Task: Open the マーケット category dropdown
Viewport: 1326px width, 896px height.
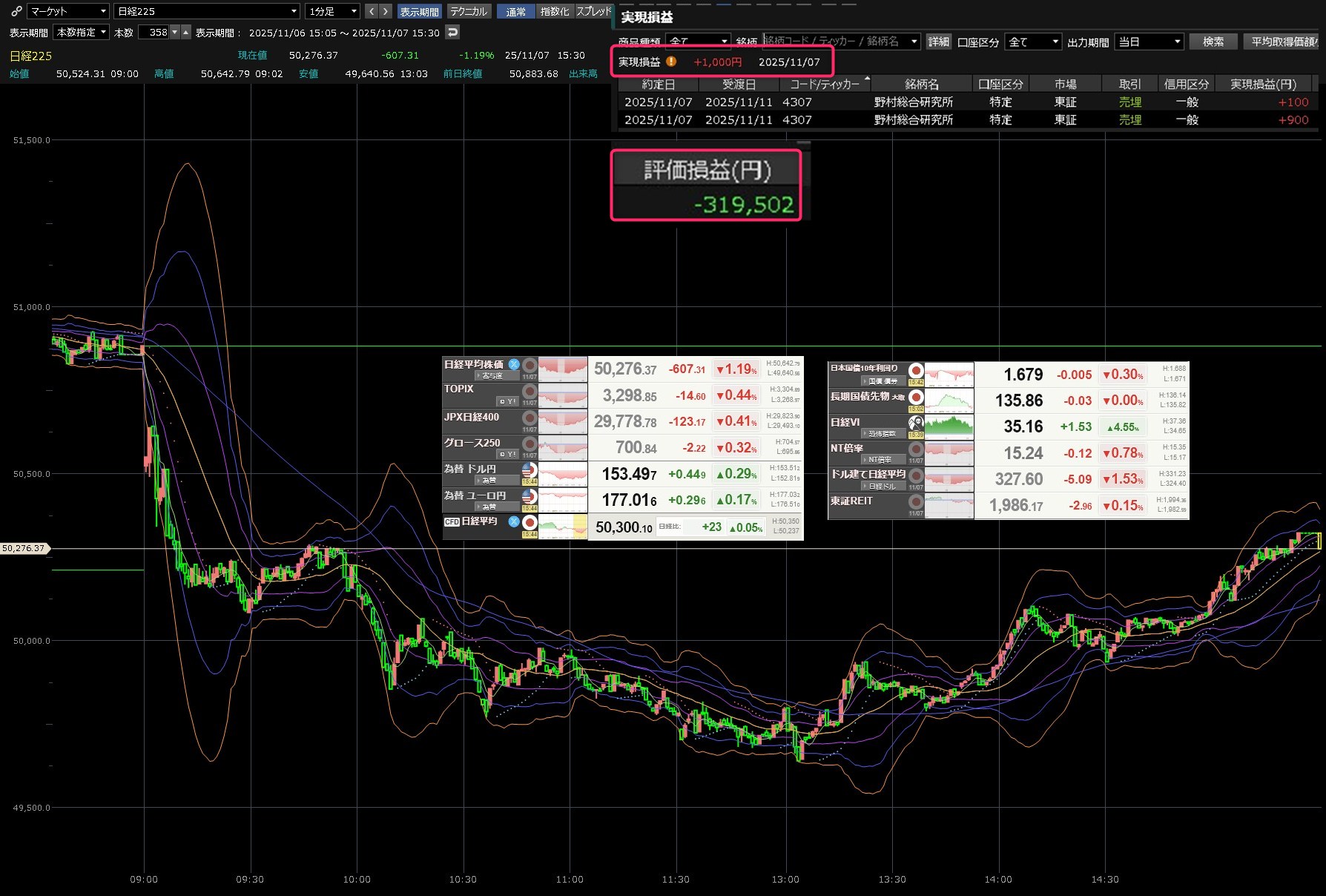Action: 68,11
